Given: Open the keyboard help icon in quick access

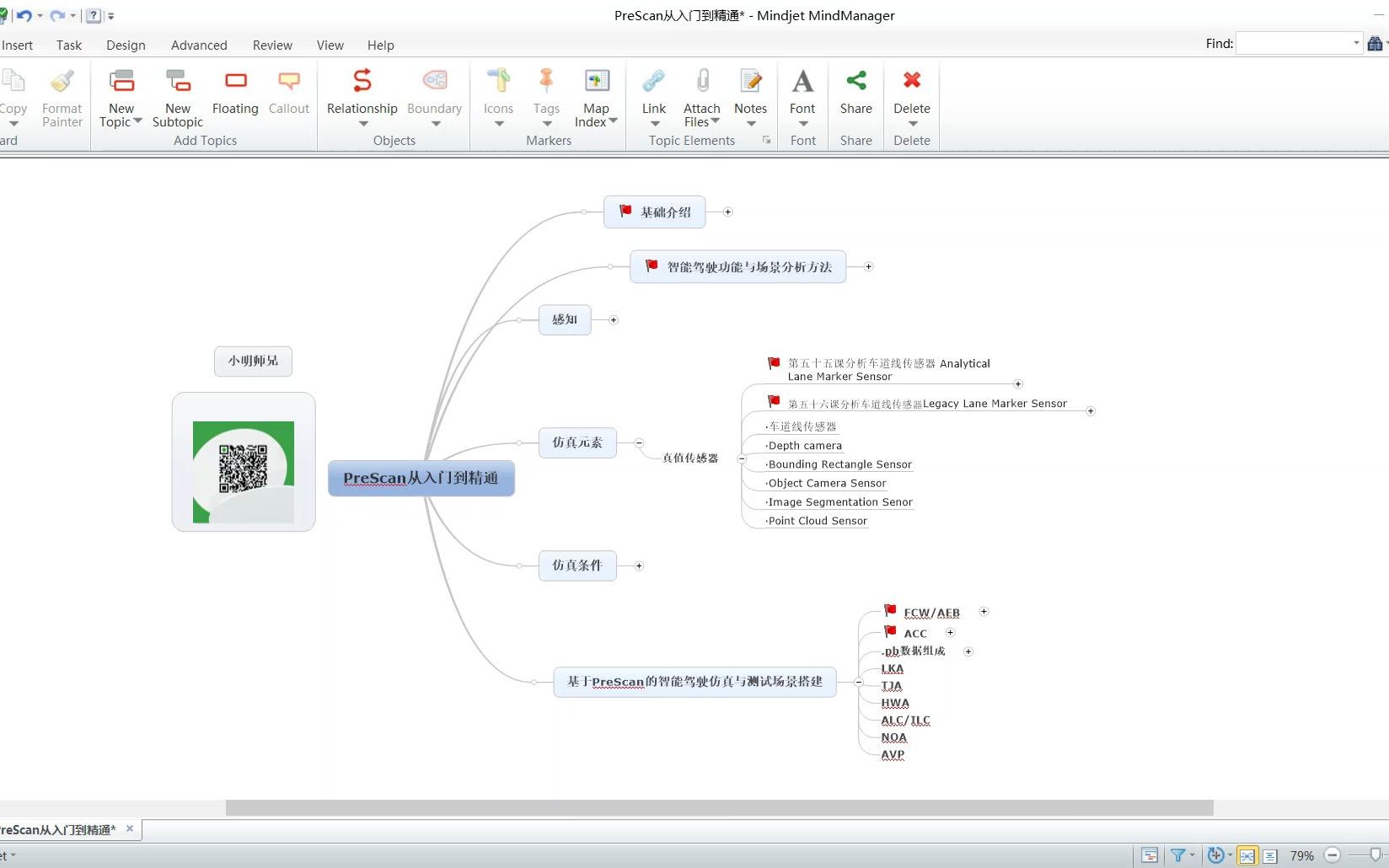Looking at the screenshot, I should click(94, 15).
